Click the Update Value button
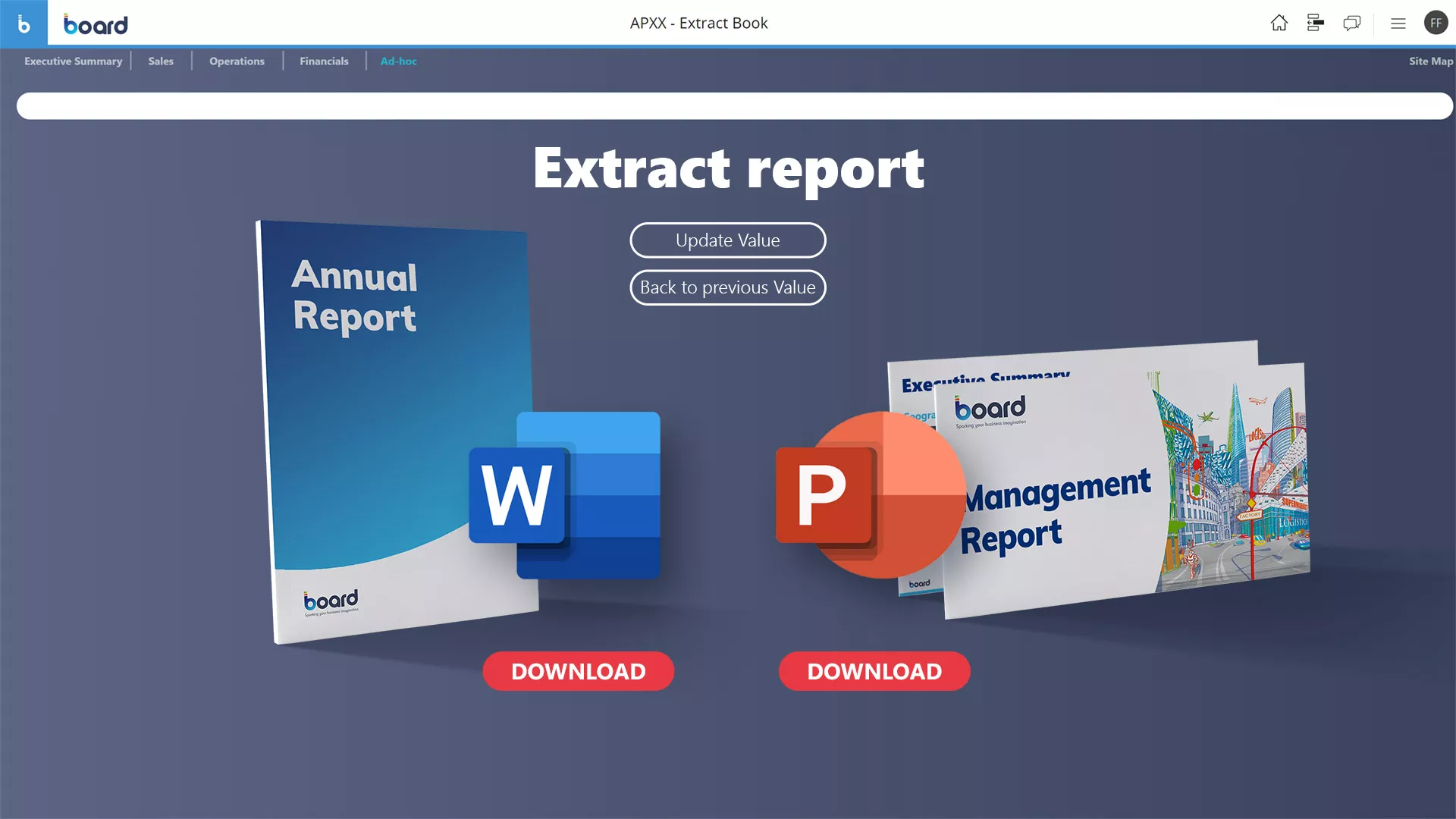This screenshot has width=1456, height=819. (727, 240)
